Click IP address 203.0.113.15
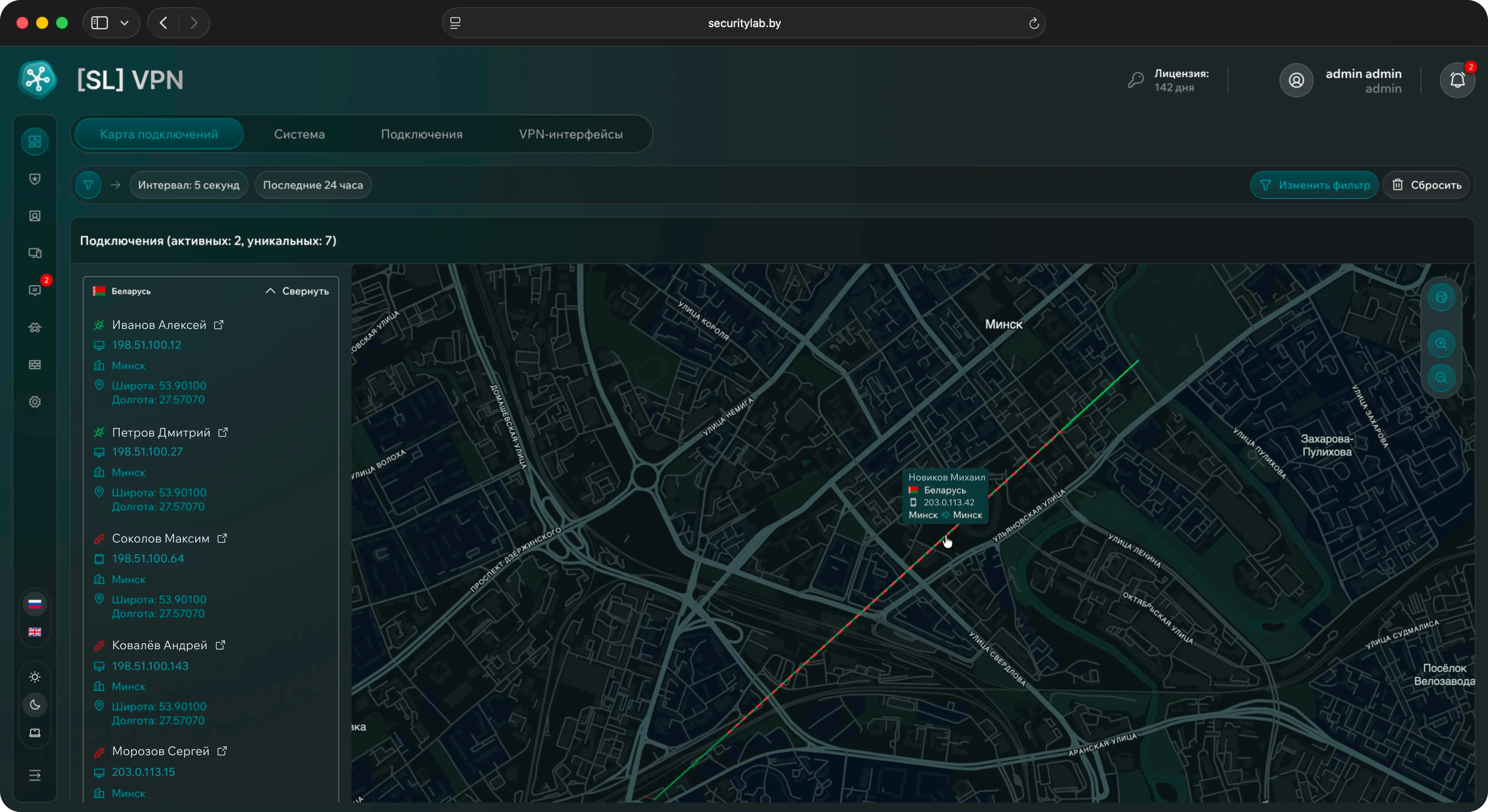The width and height of the screenshot is (1488, 812). [x=143, y=772]
